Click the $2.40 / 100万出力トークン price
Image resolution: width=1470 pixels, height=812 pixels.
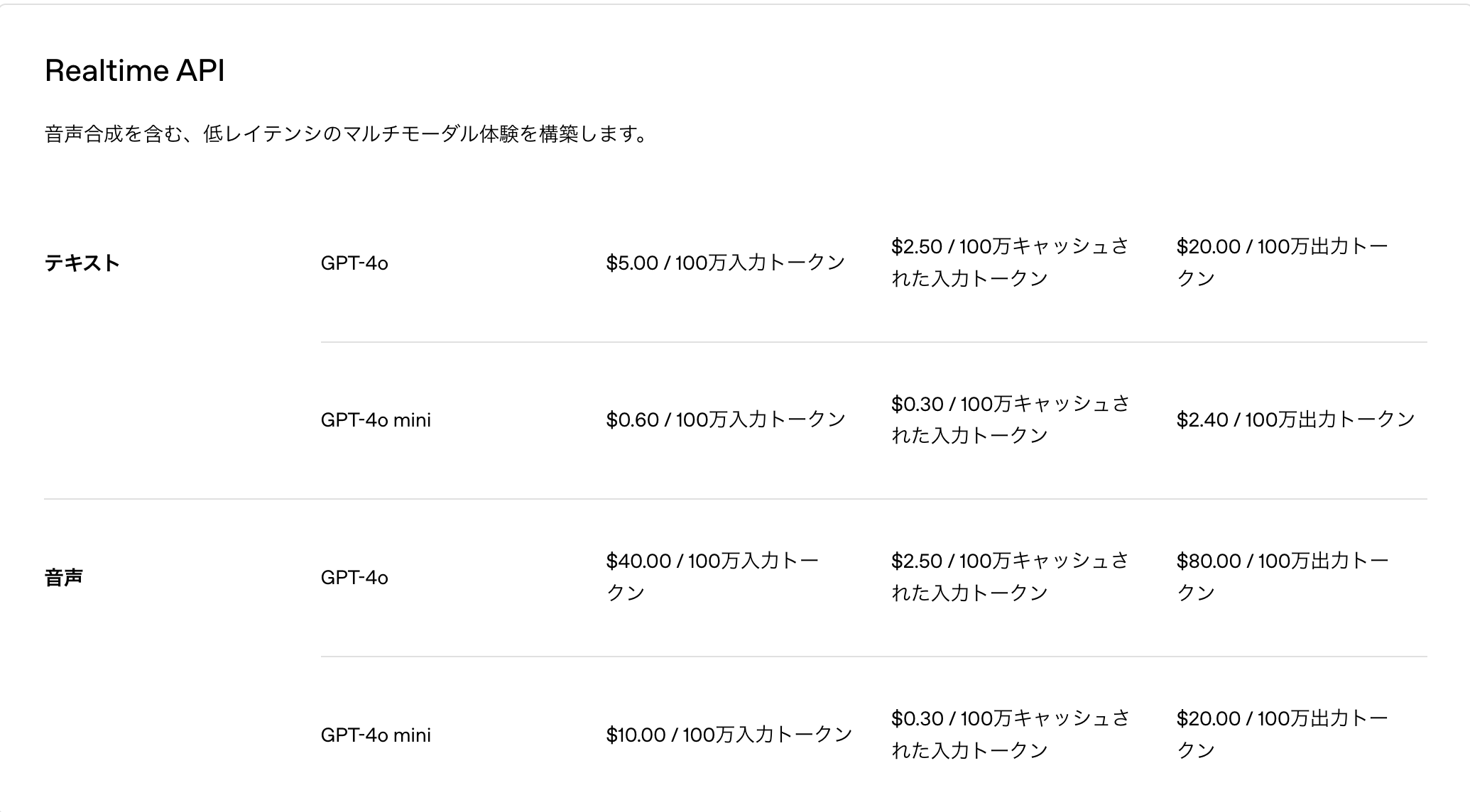[x=1295, y=419]
